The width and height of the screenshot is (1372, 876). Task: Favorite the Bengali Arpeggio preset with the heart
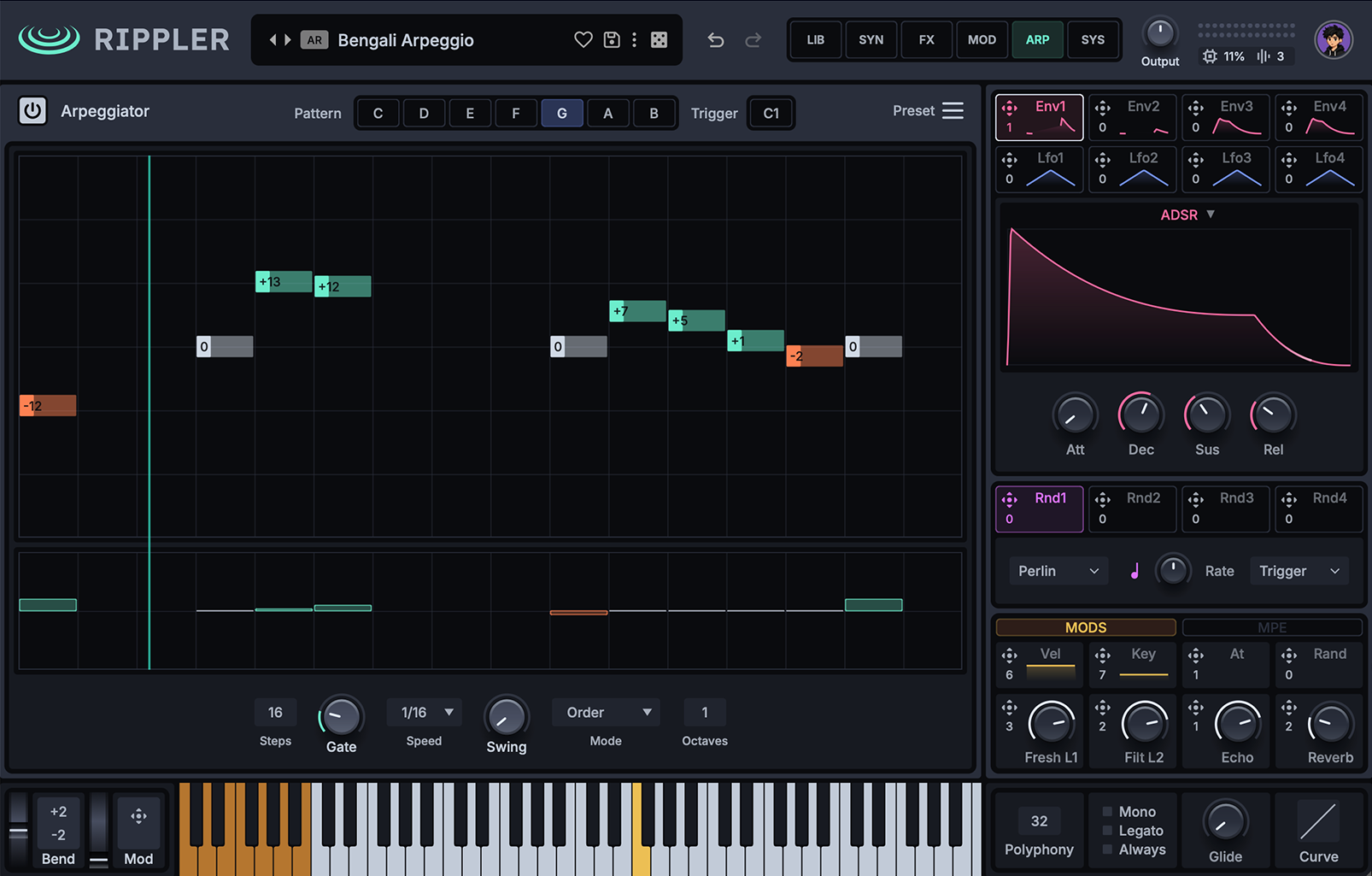(583, 39)
